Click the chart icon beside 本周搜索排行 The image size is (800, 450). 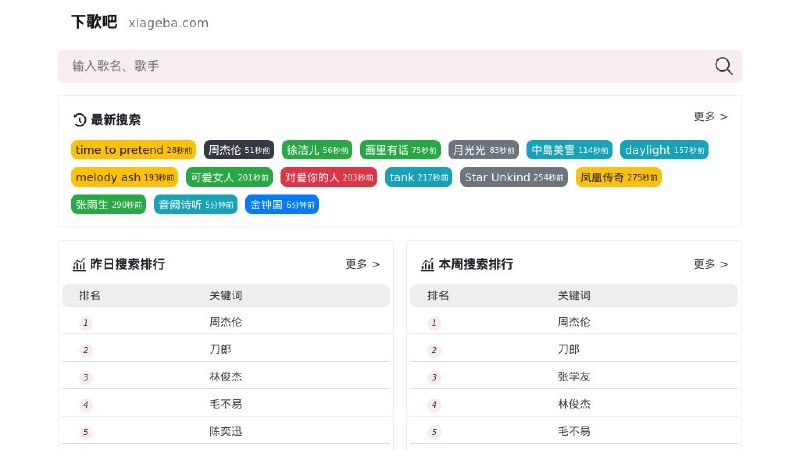[427, 265]
